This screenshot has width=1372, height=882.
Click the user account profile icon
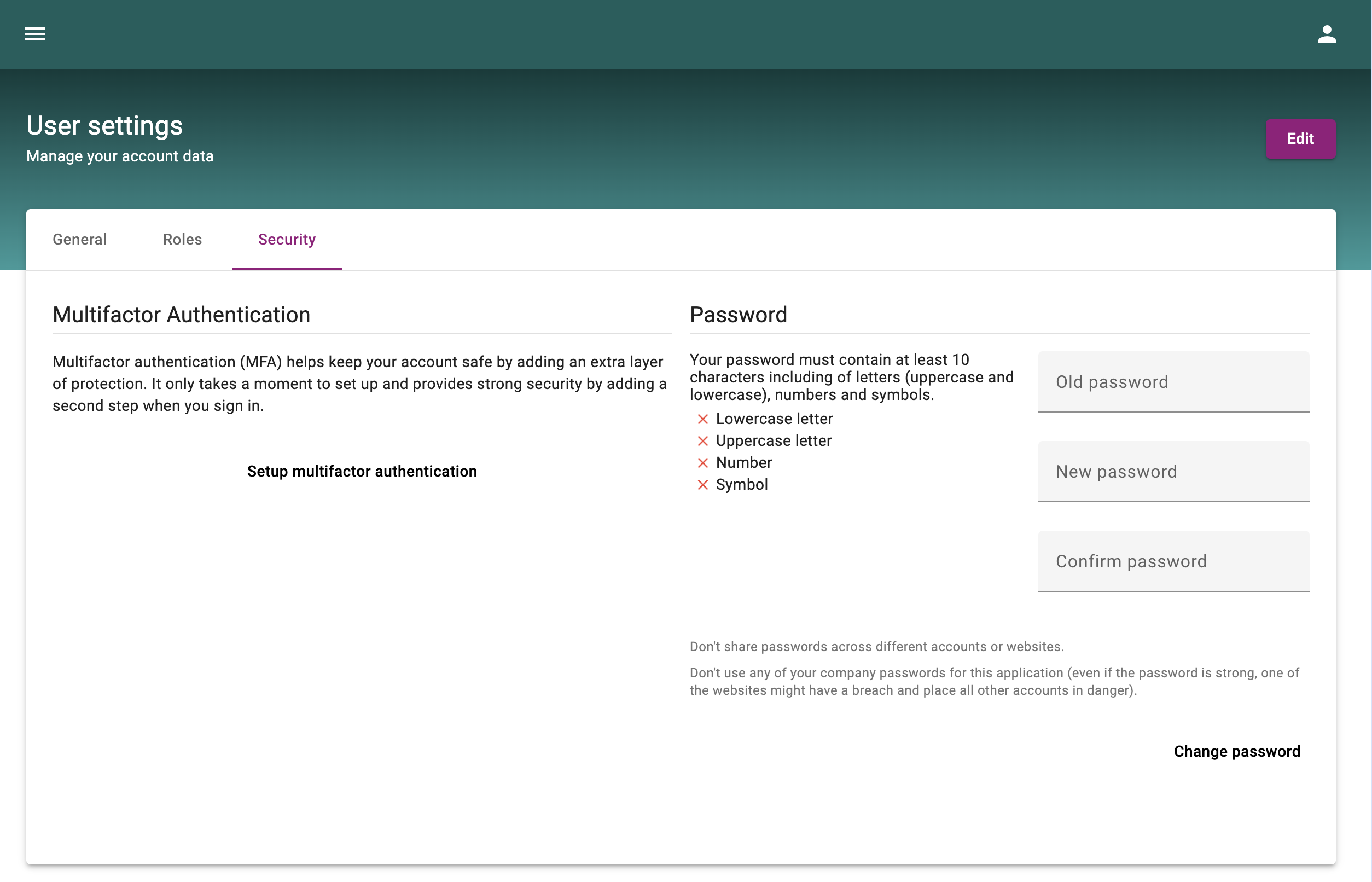1326,34
